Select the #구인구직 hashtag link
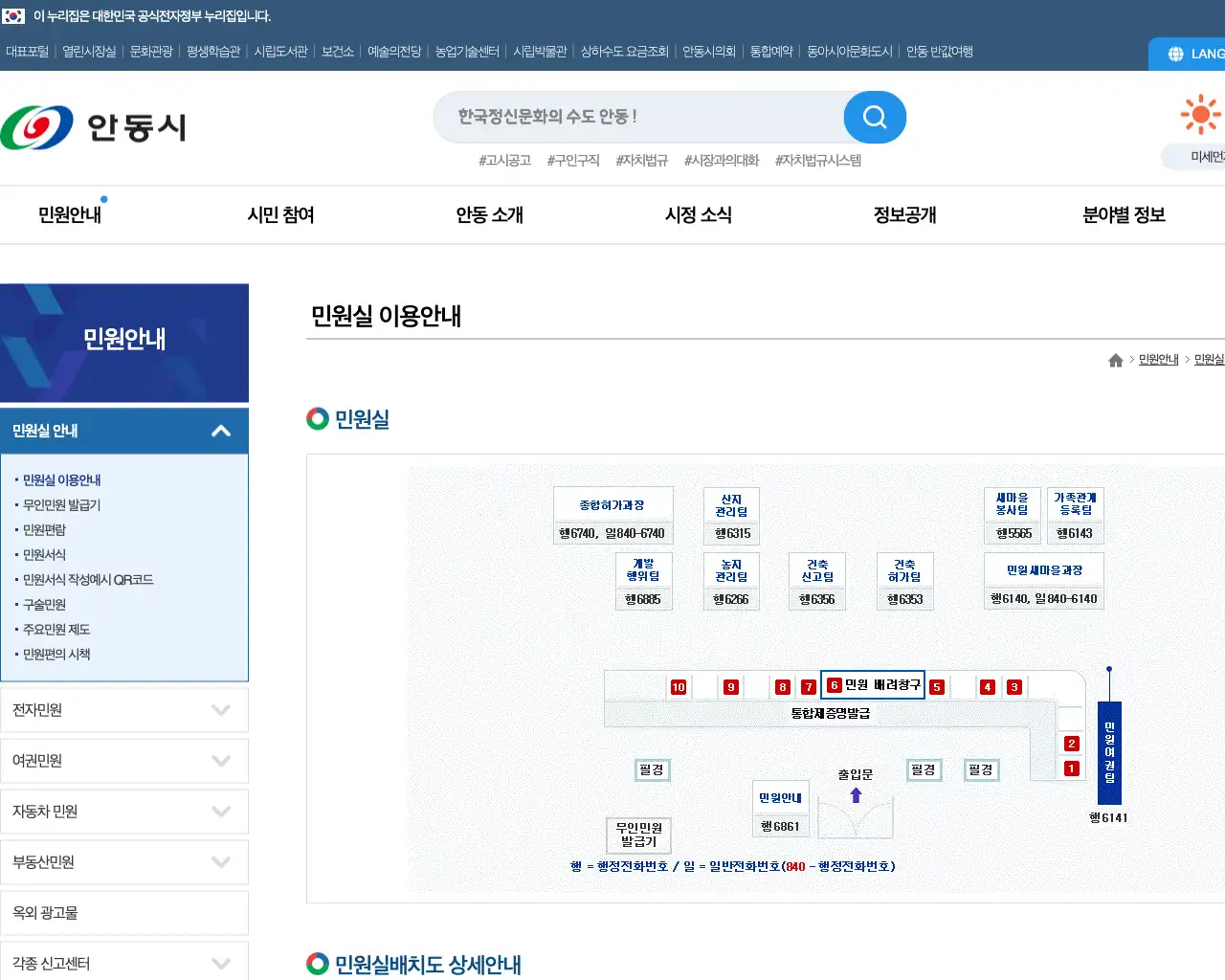 573,161
